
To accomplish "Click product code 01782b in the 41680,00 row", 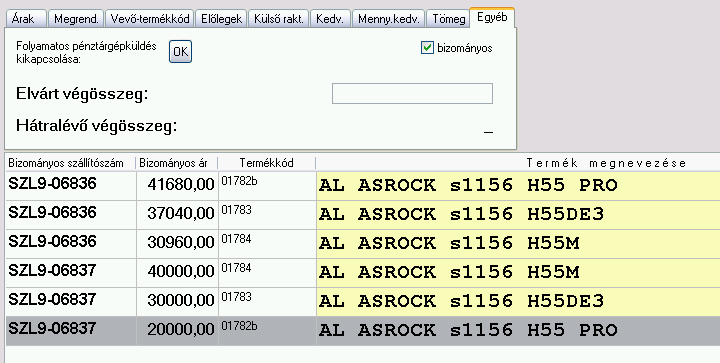I will click(x=267, y=186).
